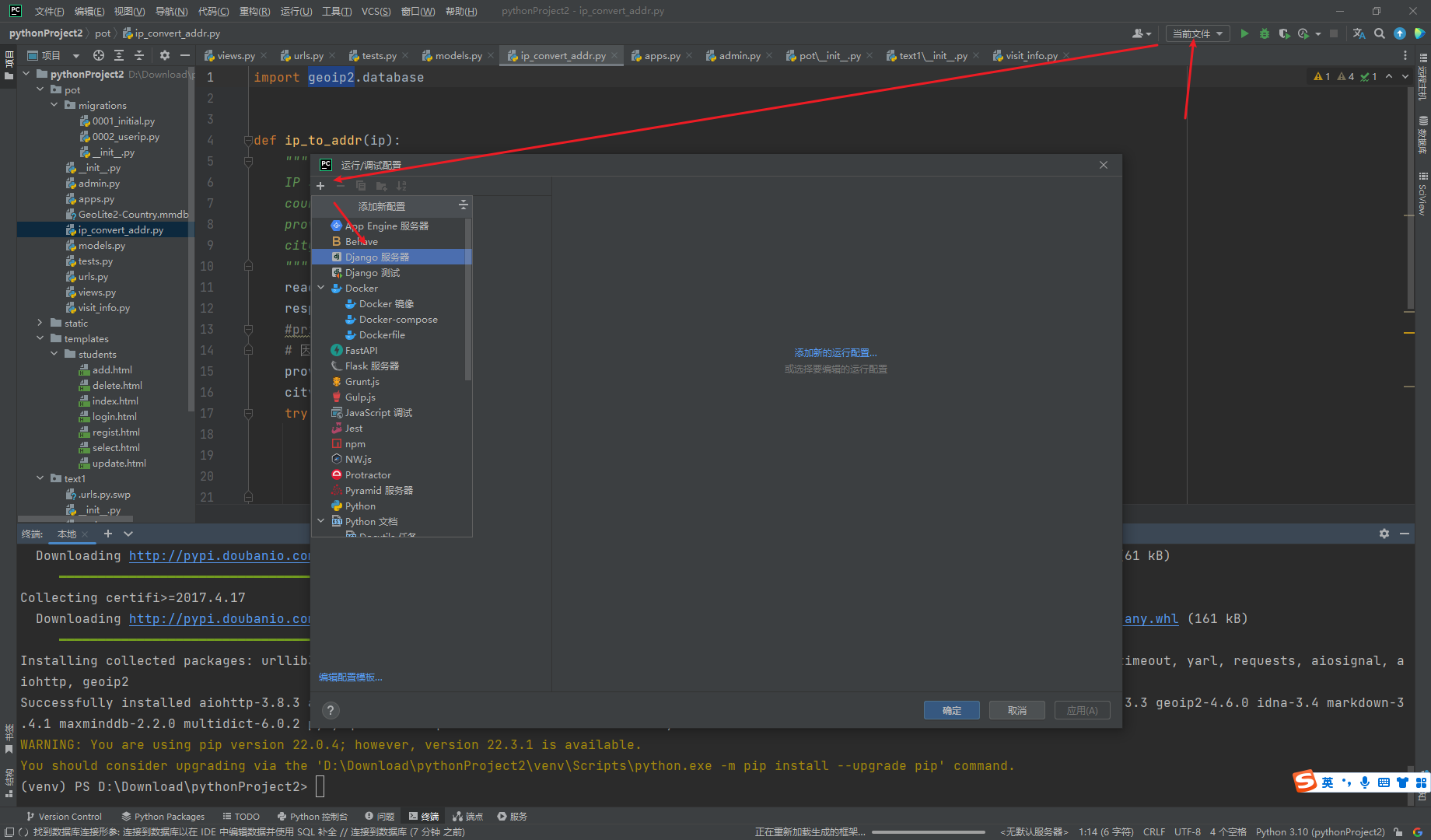Open terminal settings gear icon
The width and height of the screenshot is (1431, 840).
(1384, 534)
